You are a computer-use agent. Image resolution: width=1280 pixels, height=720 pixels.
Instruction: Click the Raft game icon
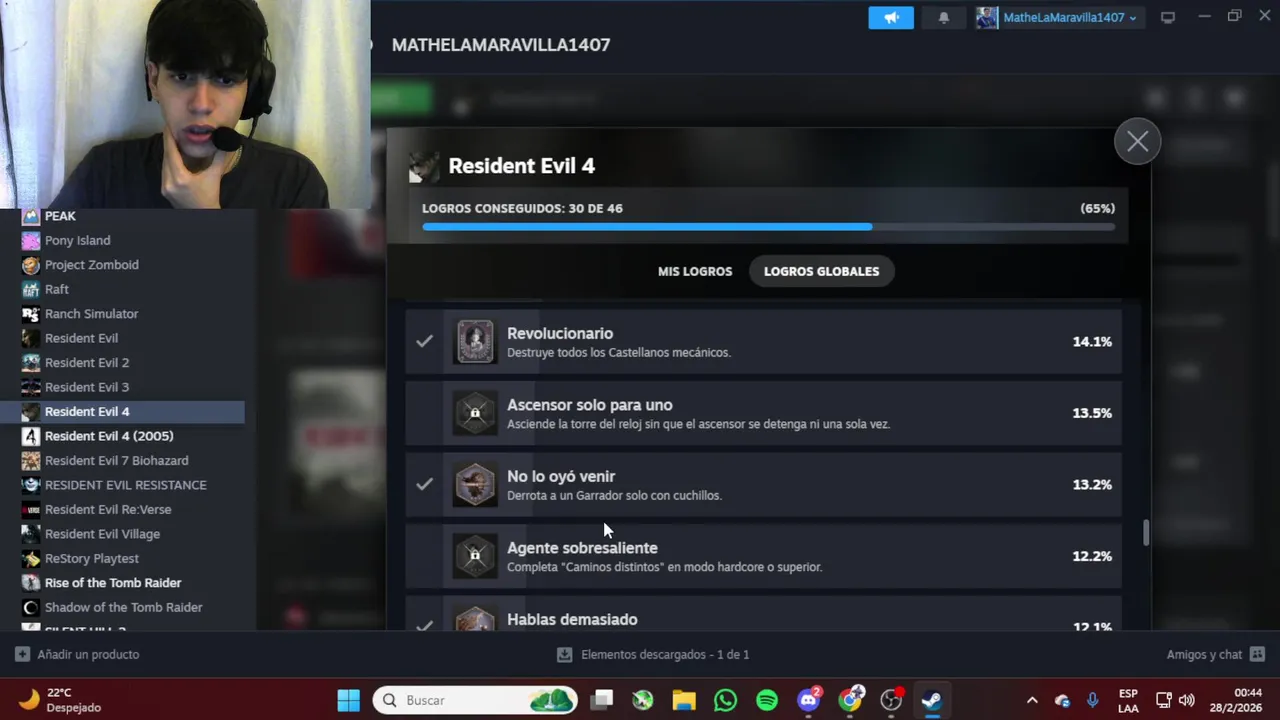coord(31,289)
